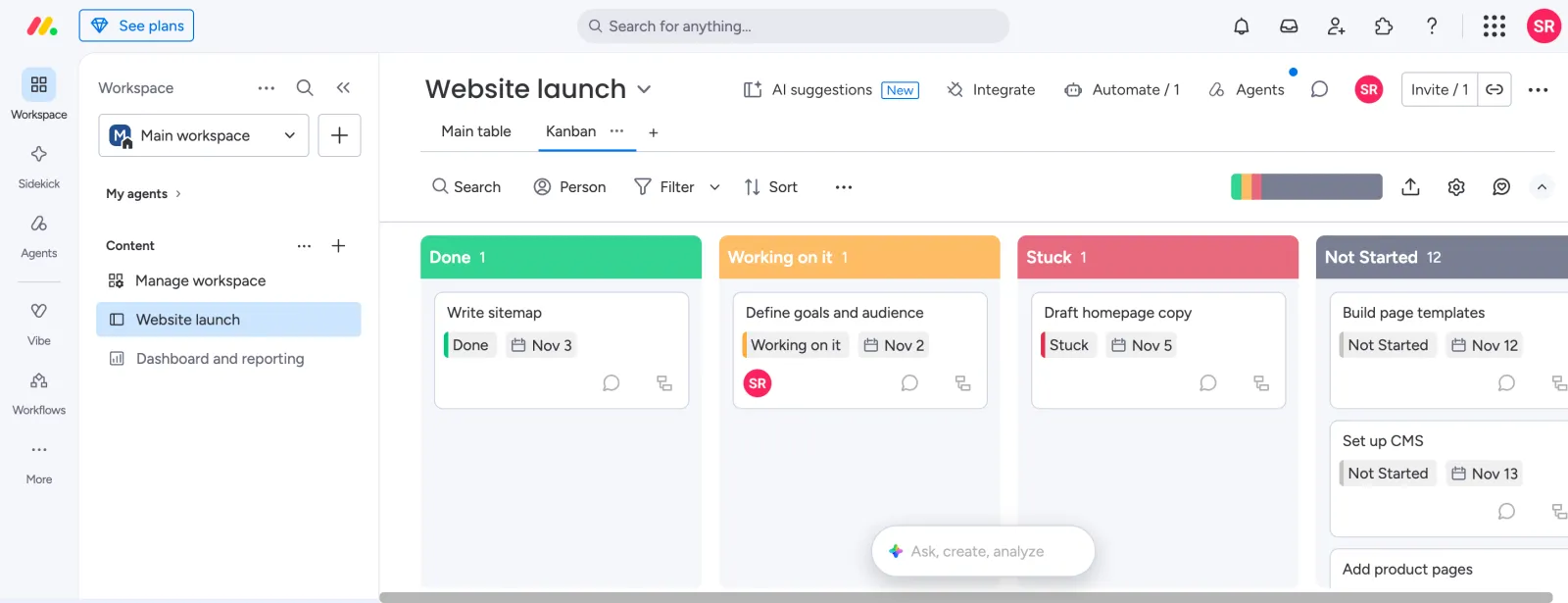This screenshot has width=1568, height=603.
Task: Click the Search for anything field
Action: coord(793,26)
